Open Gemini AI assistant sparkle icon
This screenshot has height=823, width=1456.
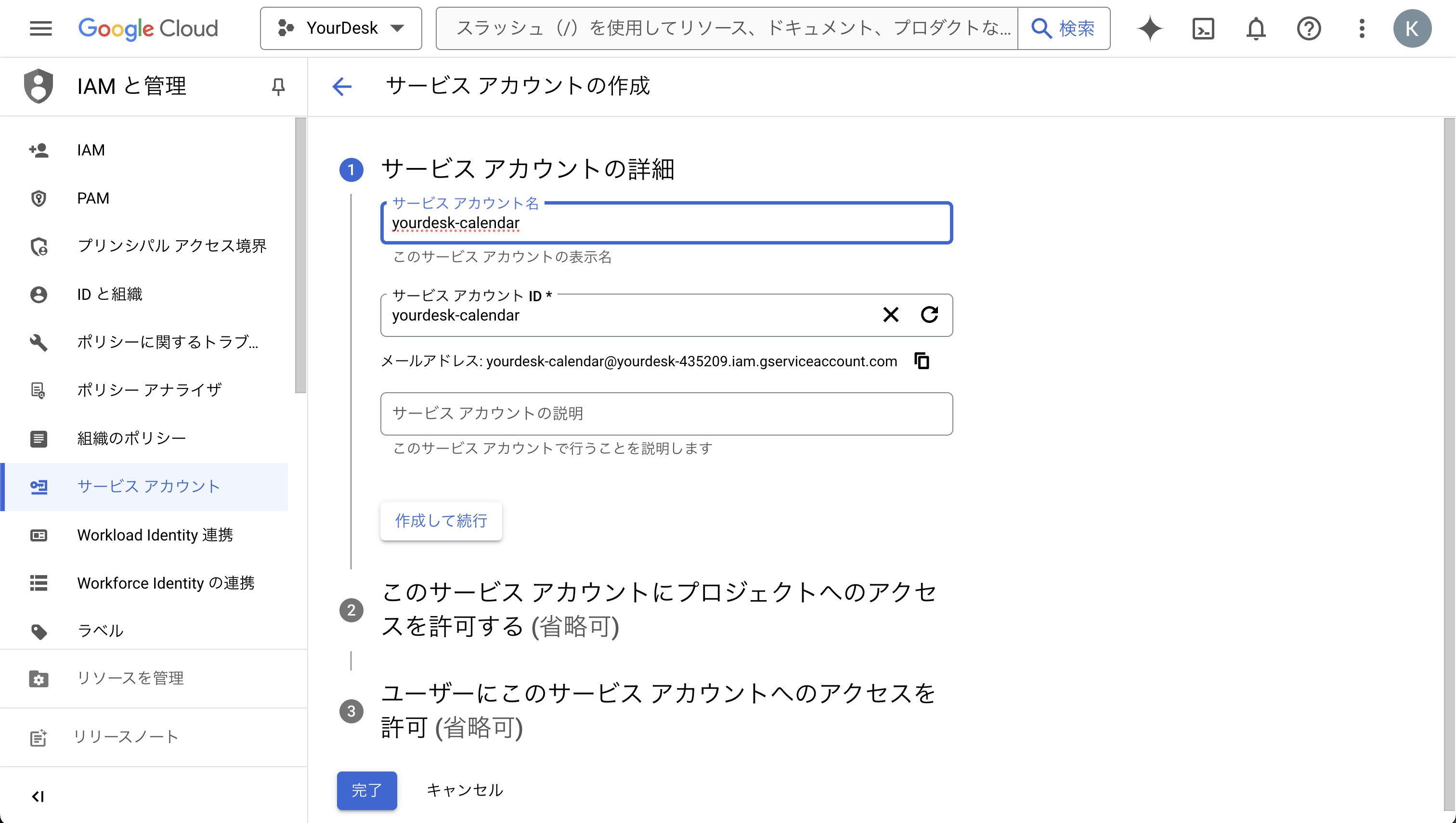1150,28
